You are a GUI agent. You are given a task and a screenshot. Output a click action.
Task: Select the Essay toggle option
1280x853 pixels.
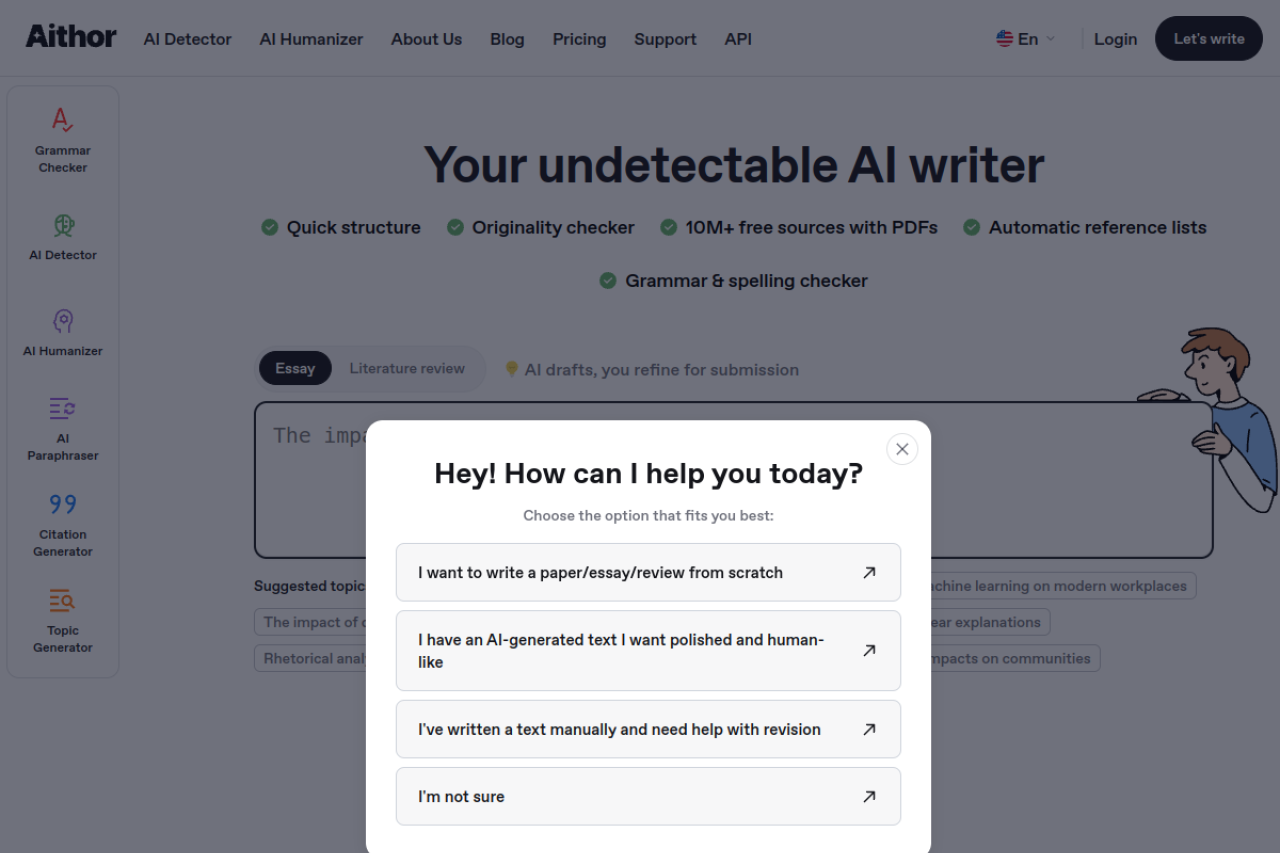295,368
